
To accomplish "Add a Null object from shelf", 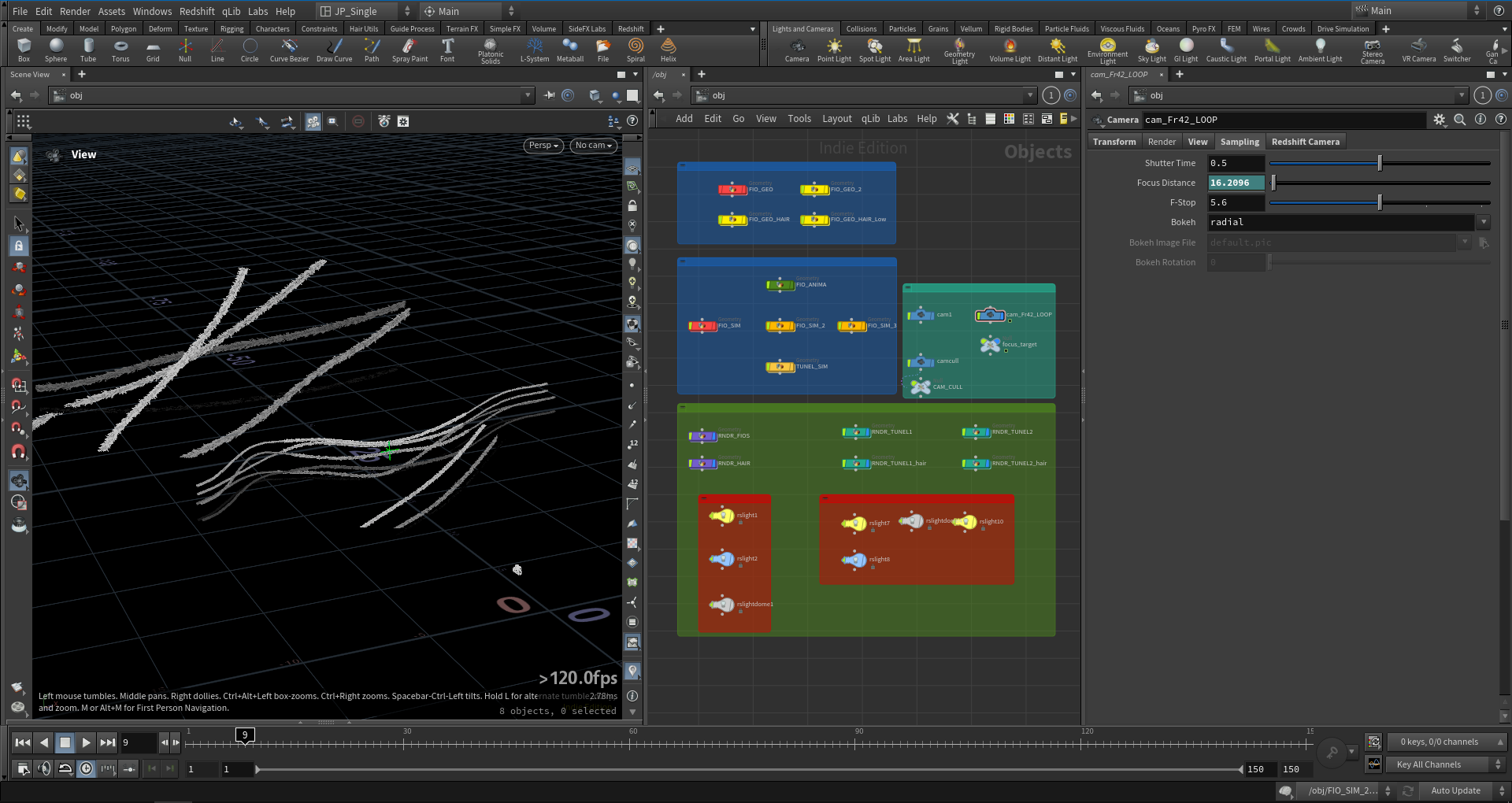I will pyautogui.click(x=185, y=50).
